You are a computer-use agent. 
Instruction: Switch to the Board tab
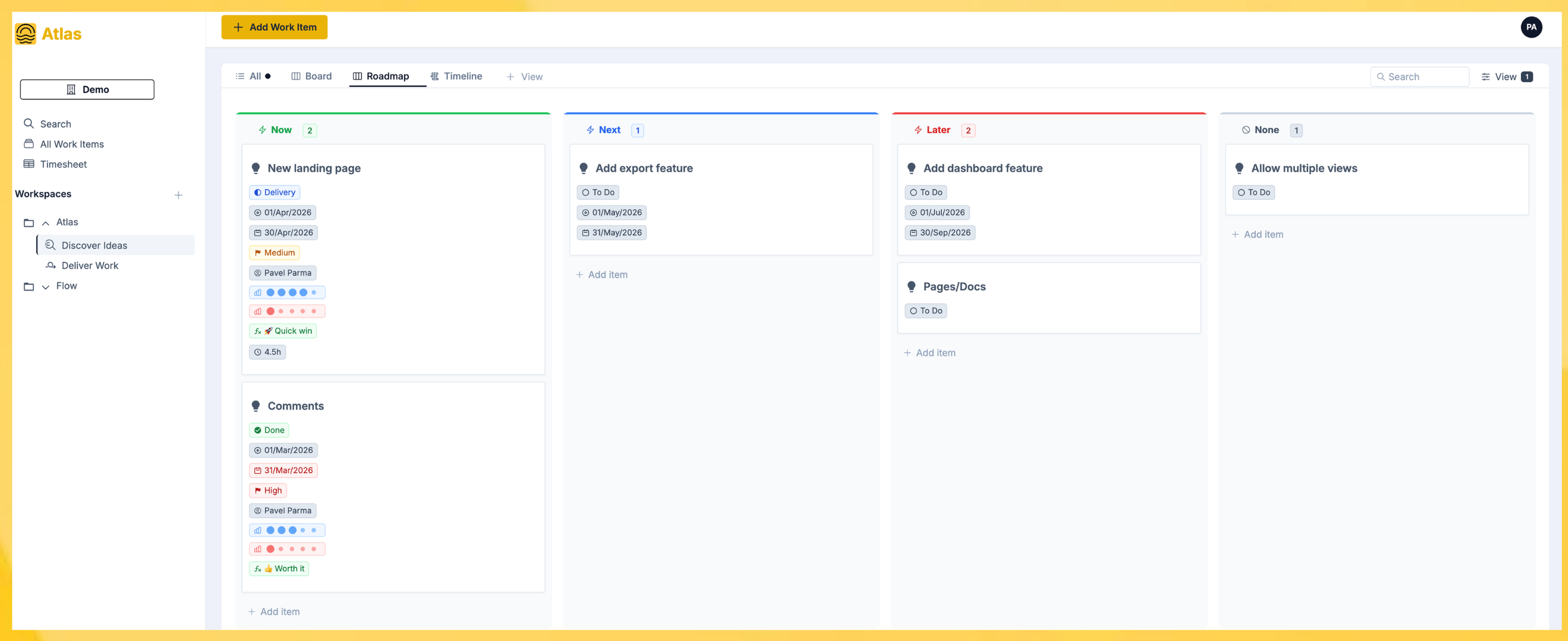pyautogui.click(x=312, y=76)
